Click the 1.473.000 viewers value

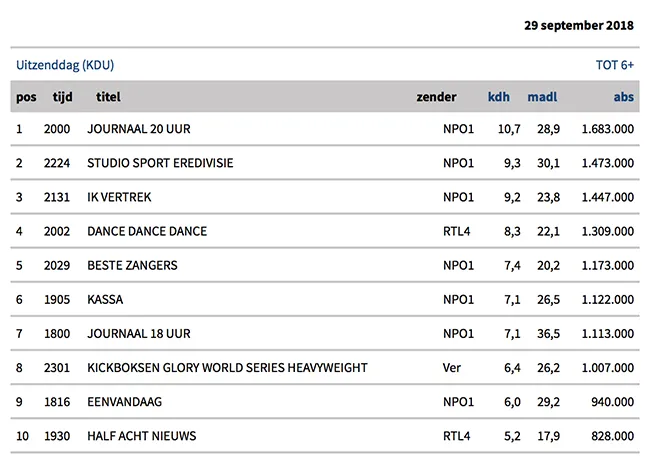point(608,163)
